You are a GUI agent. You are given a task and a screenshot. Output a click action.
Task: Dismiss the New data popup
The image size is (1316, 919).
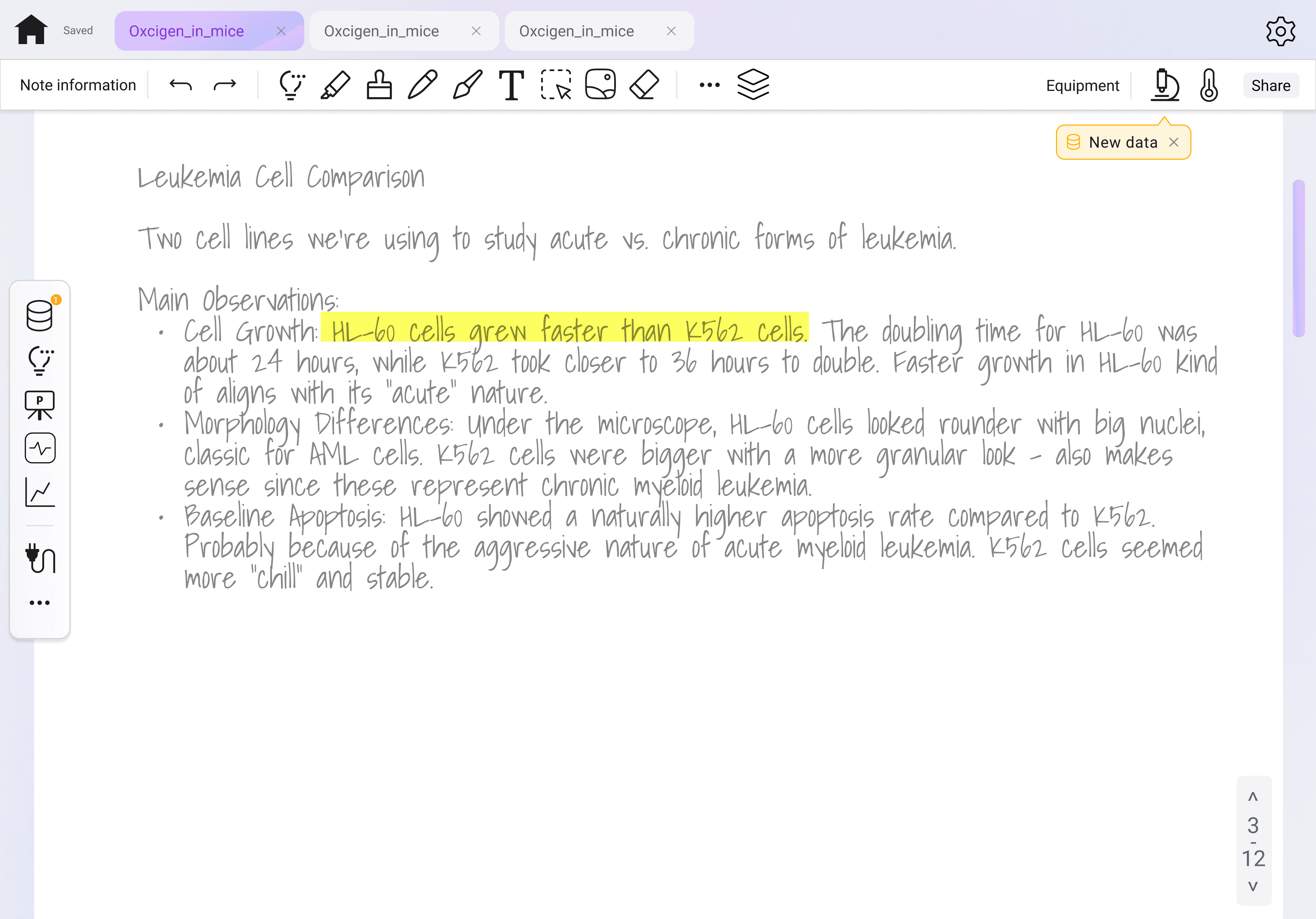pyautogui.click(x=1174, y=142)
